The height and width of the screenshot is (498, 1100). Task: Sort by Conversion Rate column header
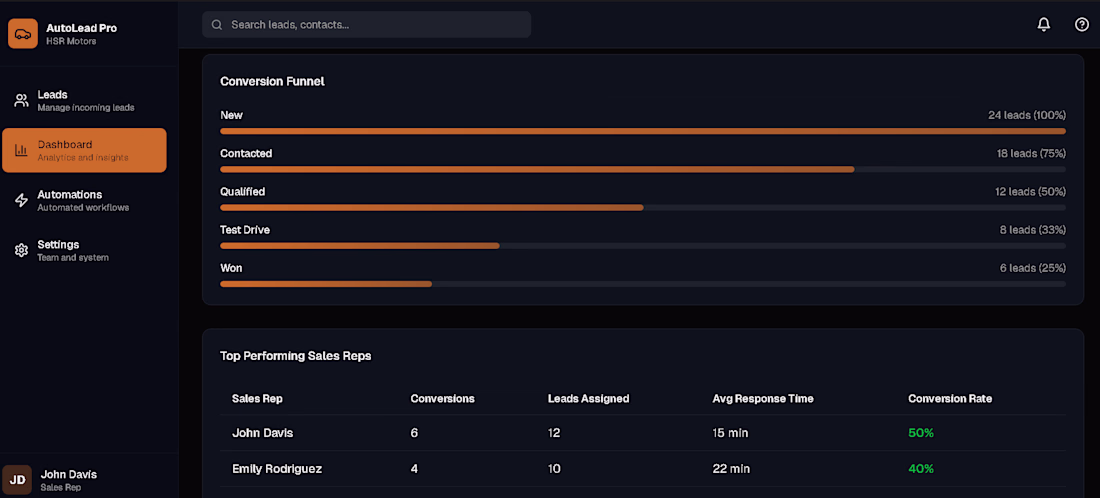(x=949, y=398)
